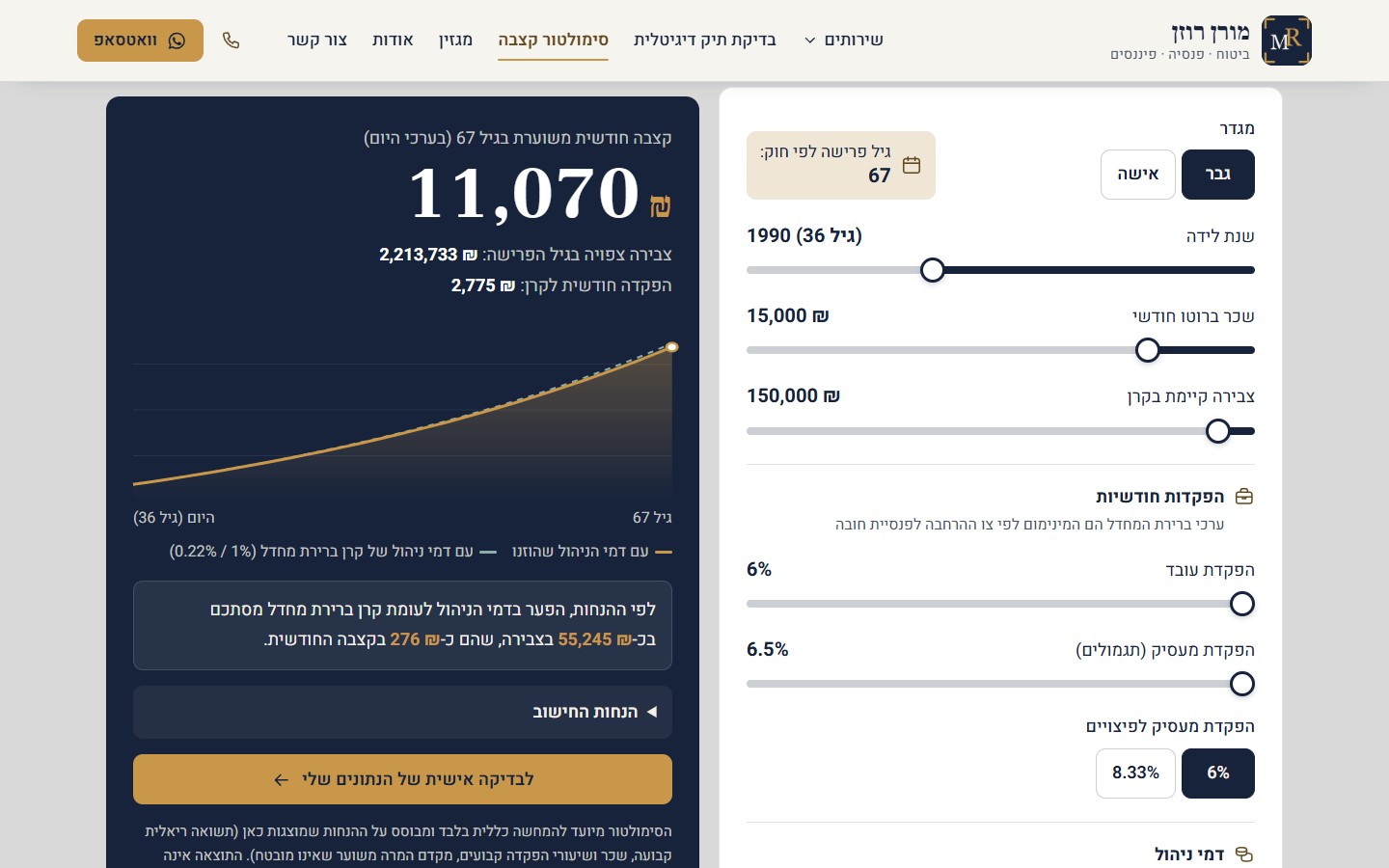Go to בדיקת תיק דיגיטלית page
1389x868 pixels.
click(x=705, y=41)
